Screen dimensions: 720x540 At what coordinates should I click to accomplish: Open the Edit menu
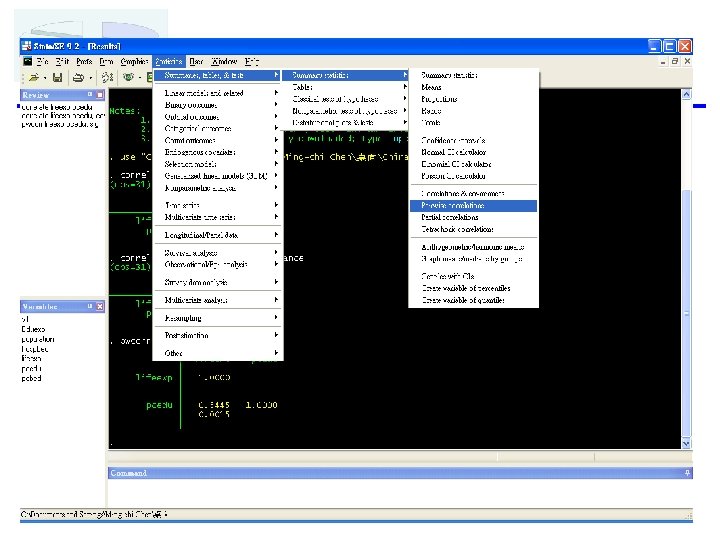coord(62,61)
